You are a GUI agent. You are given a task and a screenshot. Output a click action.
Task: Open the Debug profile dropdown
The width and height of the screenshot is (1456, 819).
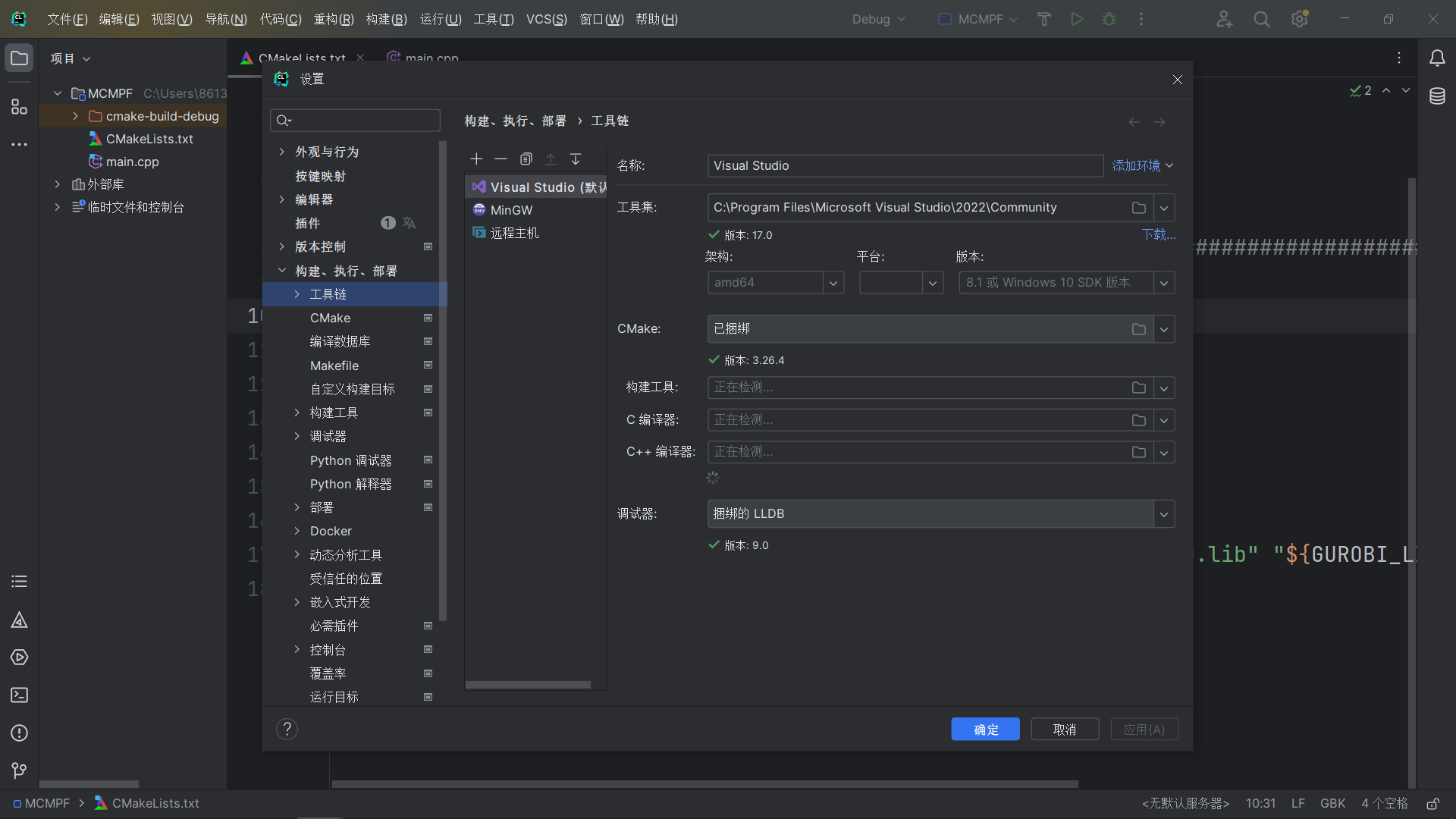click(878, 19)
